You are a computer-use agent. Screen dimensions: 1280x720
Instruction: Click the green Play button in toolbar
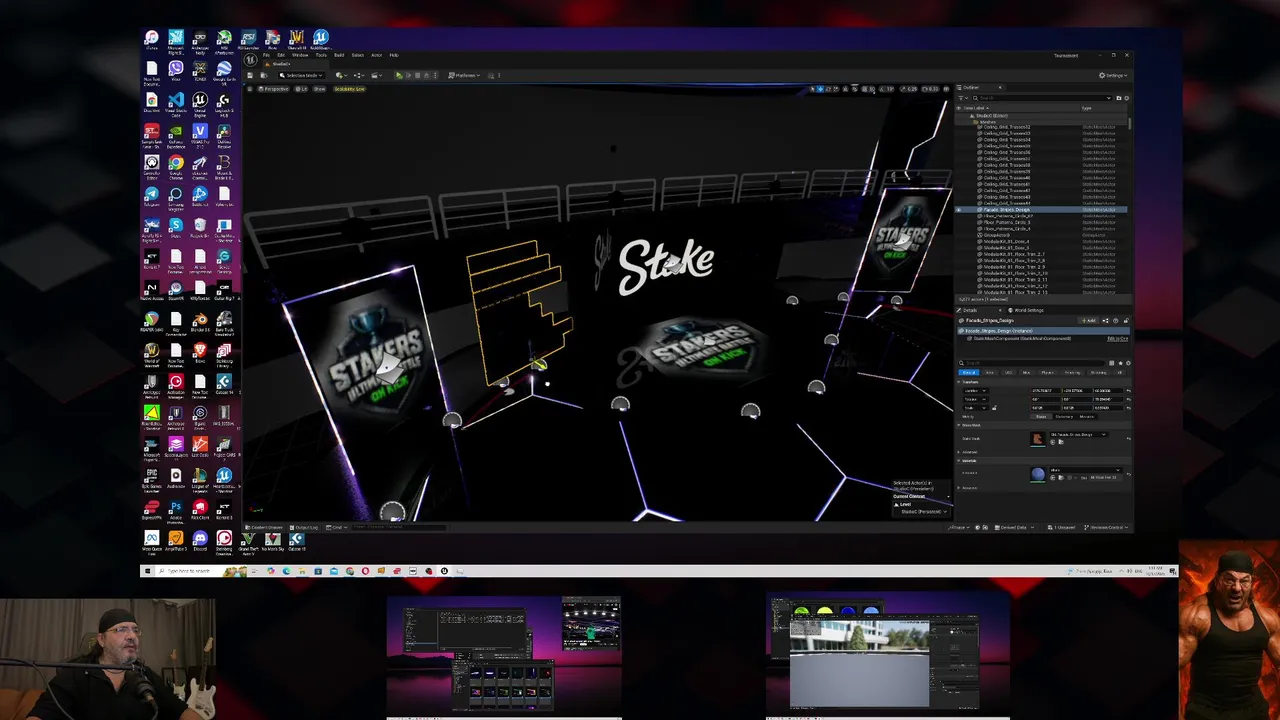[399, 75]
